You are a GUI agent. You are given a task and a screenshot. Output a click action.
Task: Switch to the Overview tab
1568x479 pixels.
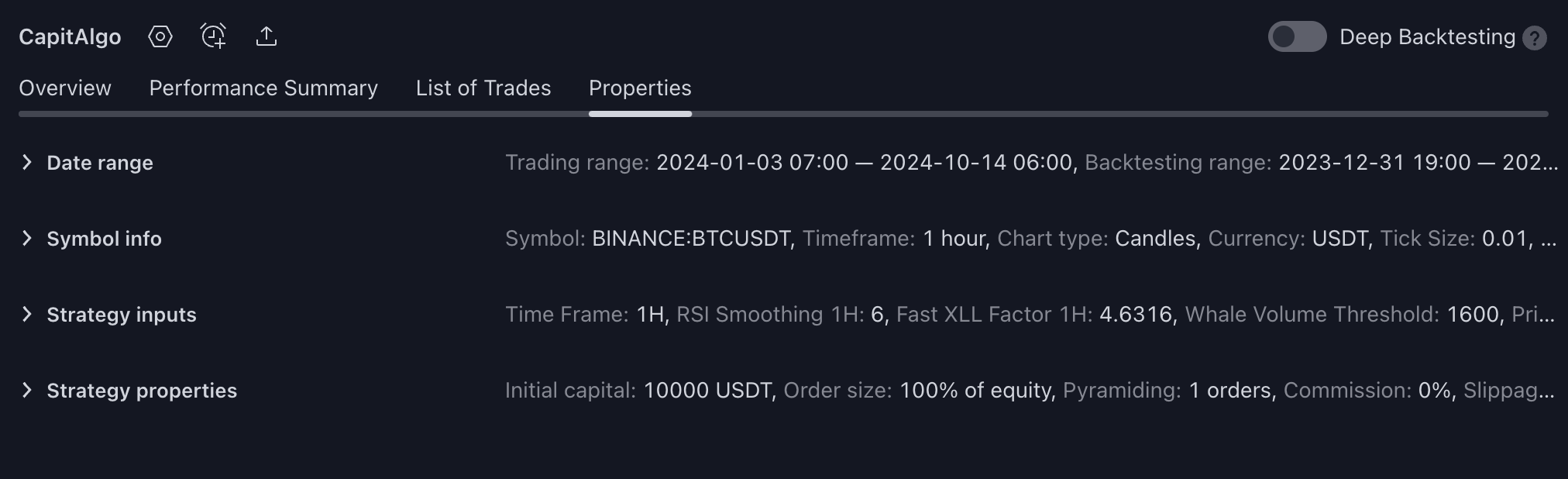[65, 88]
